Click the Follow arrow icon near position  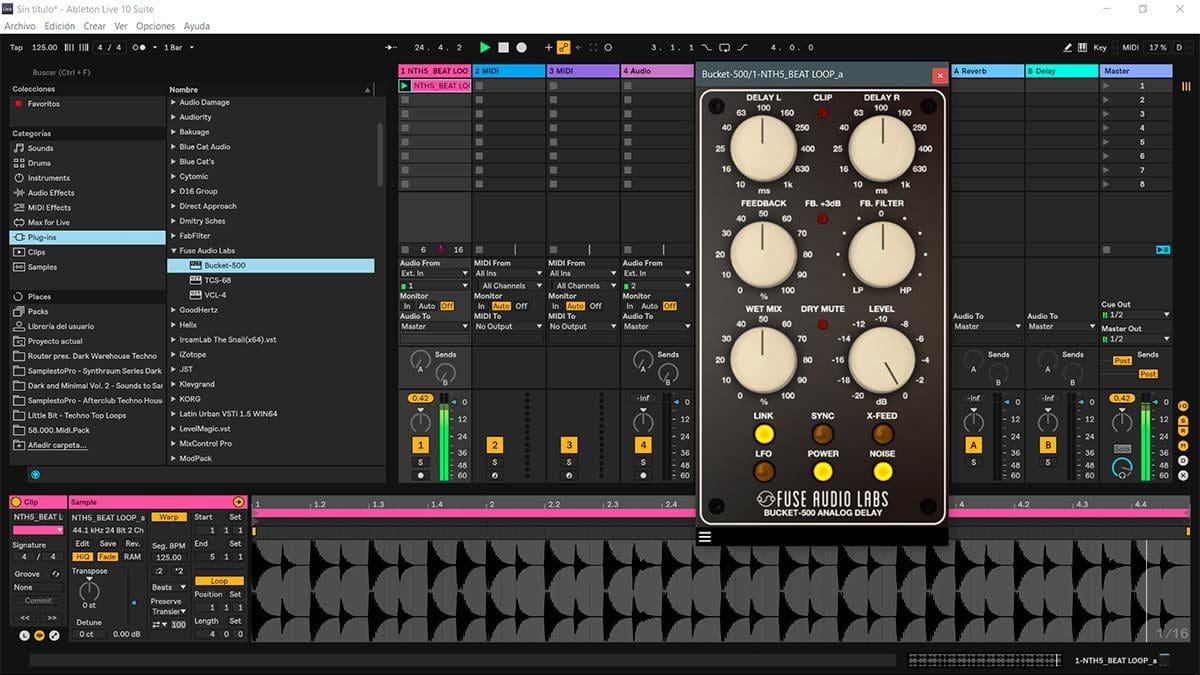(391, 47)
